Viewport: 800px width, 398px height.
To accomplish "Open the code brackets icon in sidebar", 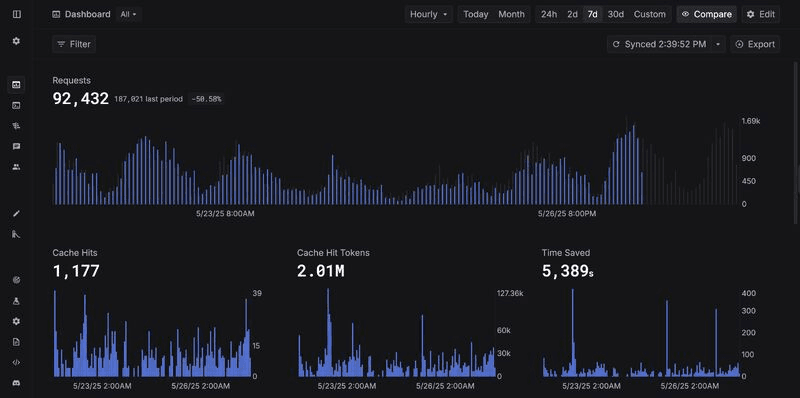I will pyautogui.click(x=16, y=363).
